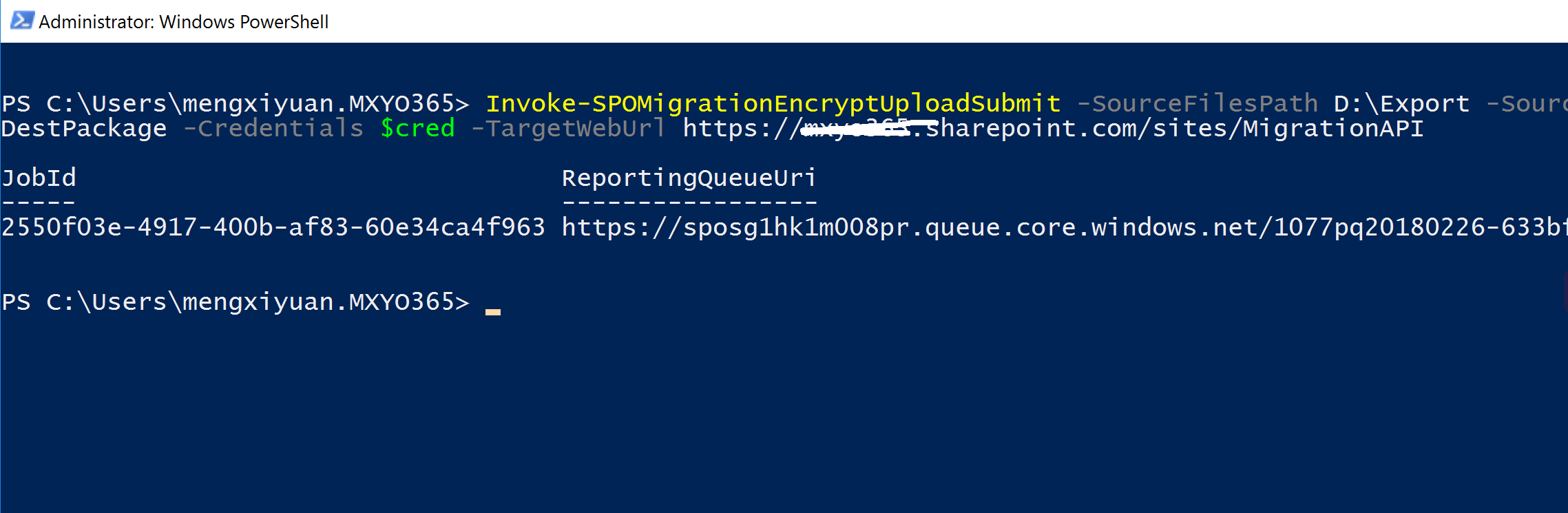
Task: Click the DestPackage text on the second line
Action: tap(84, 128)
